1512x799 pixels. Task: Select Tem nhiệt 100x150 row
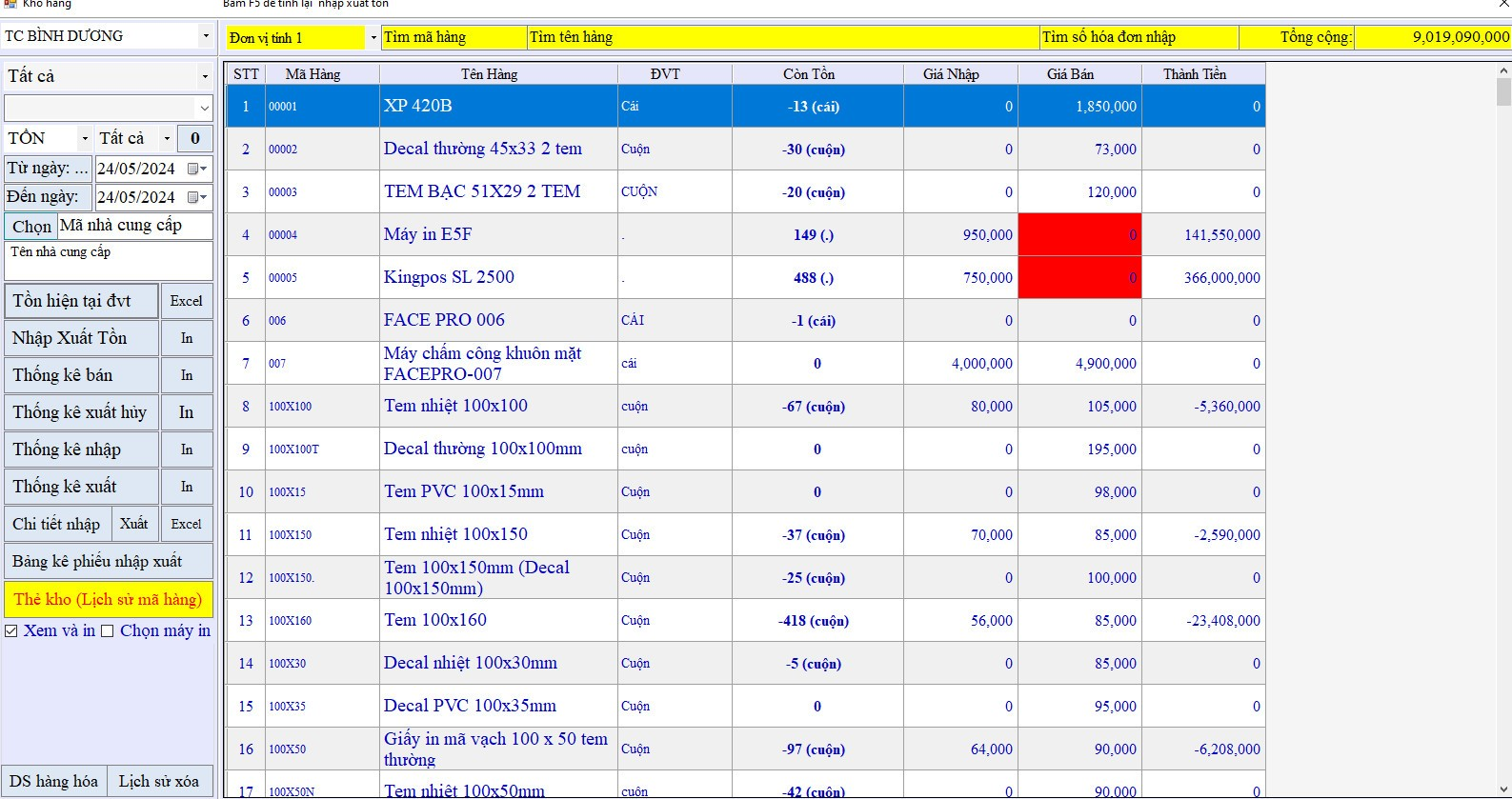pos(746,534)
